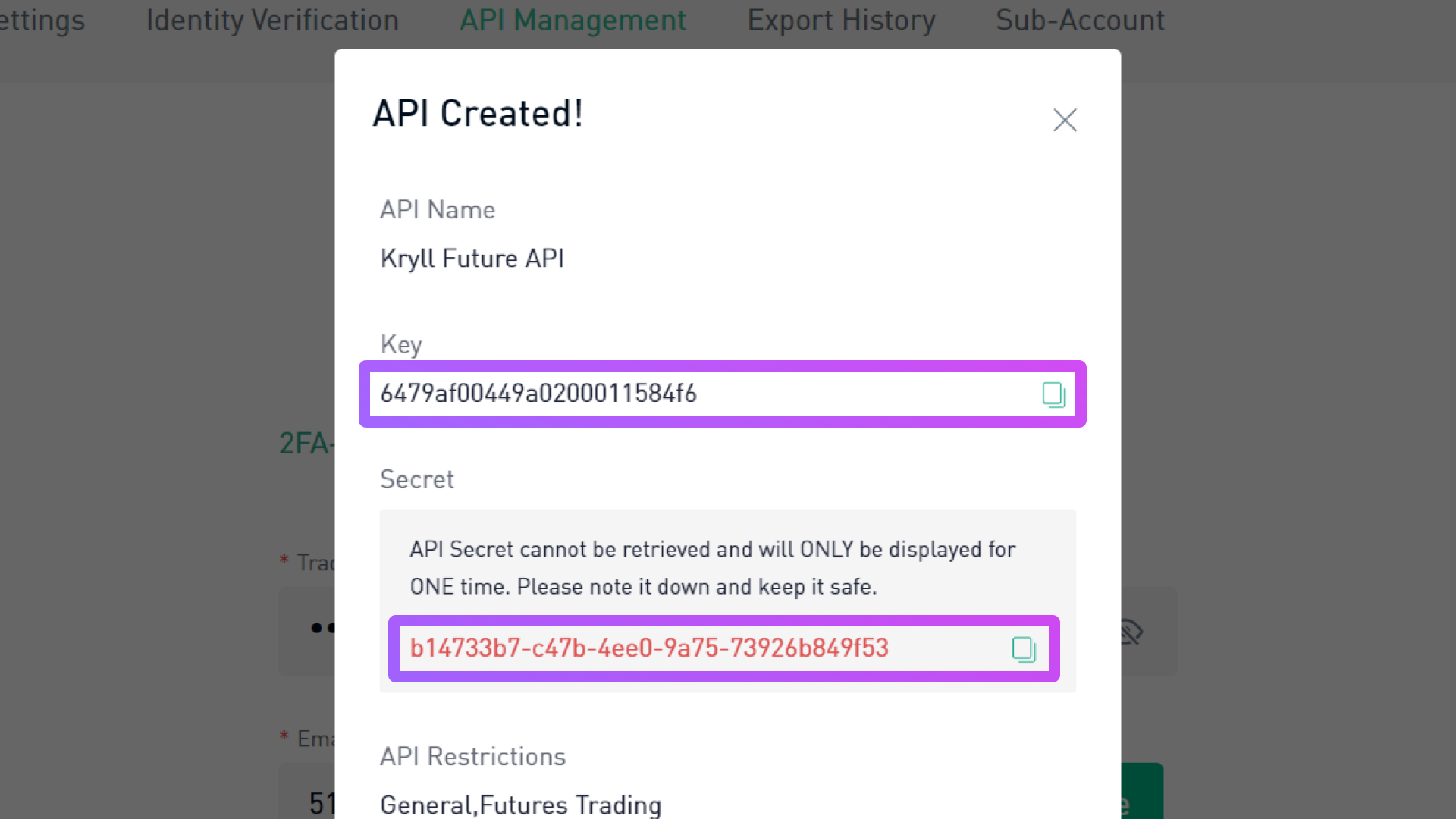This screenshot has height=819, width=1456.
Task: Open the Export History tab
Action: (841, 20)
